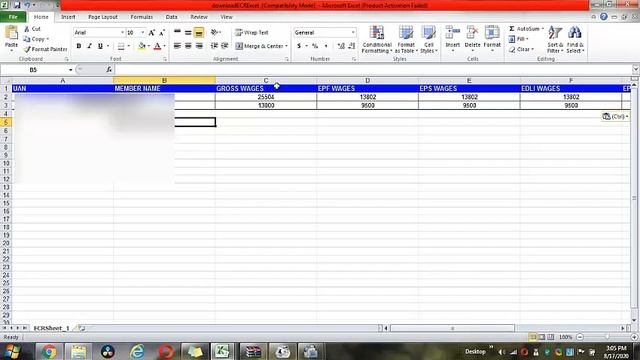Open the Merge & Center dropdown arrow
This screenshot has height=360, width=640.
(x=287, y=46)
